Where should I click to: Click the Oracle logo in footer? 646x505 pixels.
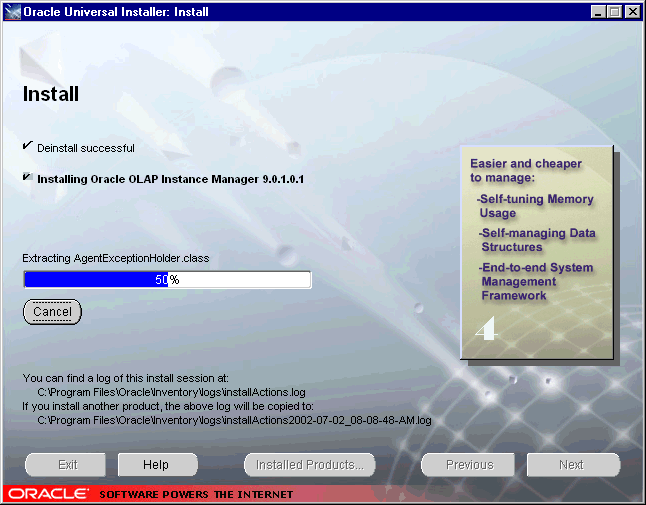coord(49,493)
